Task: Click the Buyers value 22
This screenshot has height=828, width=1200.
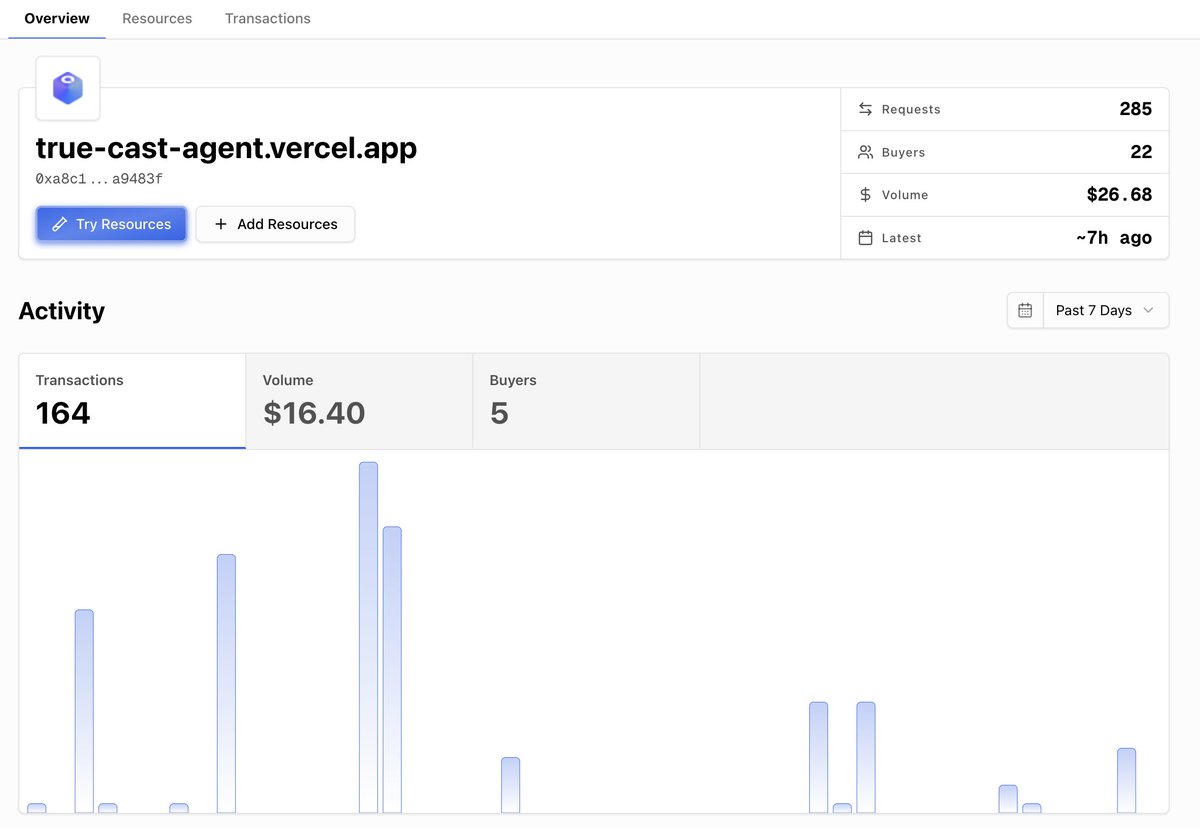Action: (1141, 152)
